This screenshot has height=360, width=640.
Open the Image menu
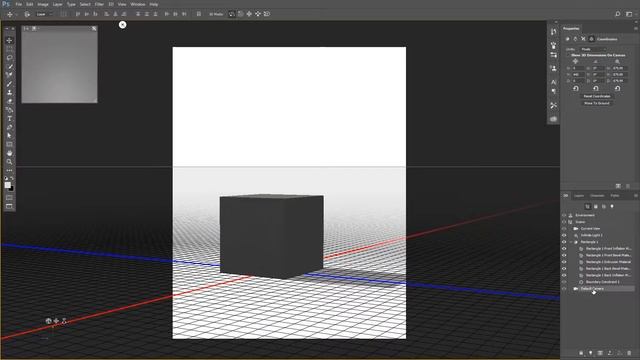[x=43, y=4]
